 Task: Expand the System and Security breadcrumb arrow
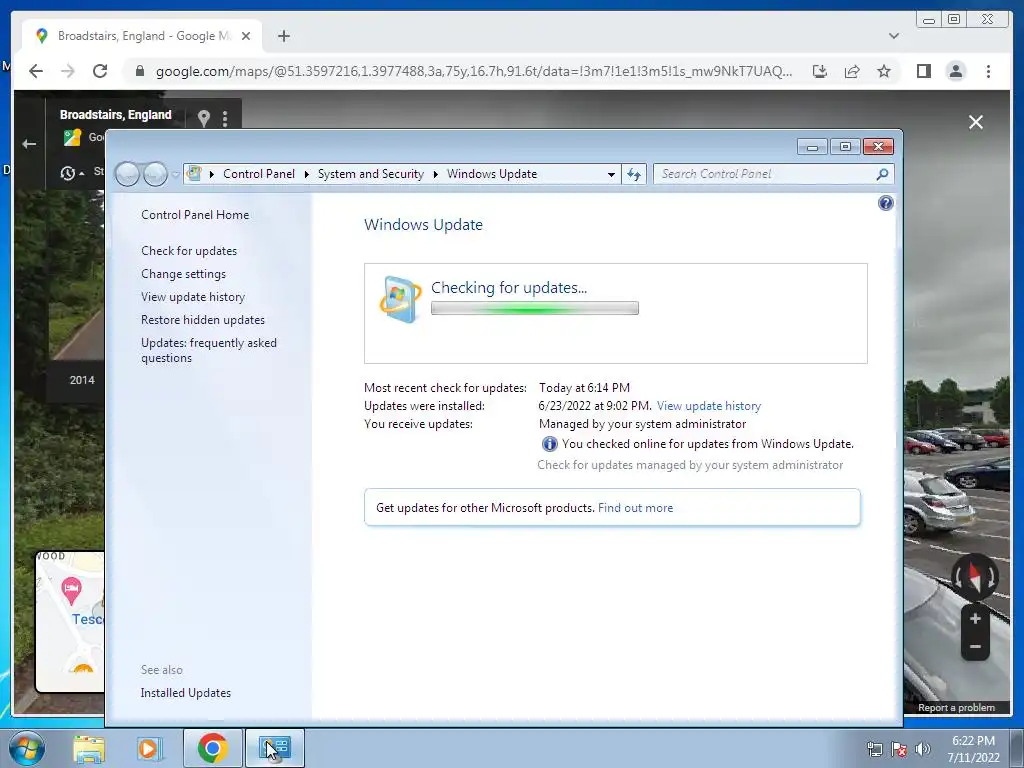coord(435,174)
